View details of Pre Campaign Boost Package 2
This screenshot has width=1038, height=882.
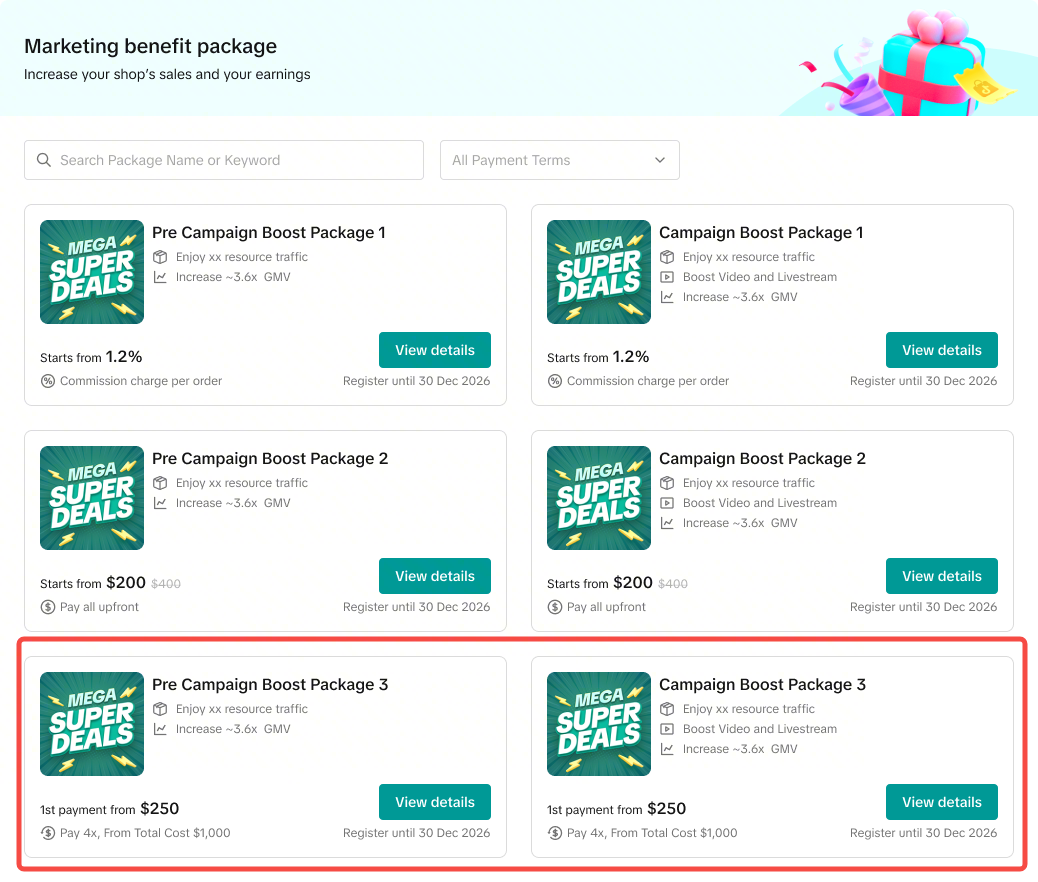pyautogui.click(x=435, y=575)
